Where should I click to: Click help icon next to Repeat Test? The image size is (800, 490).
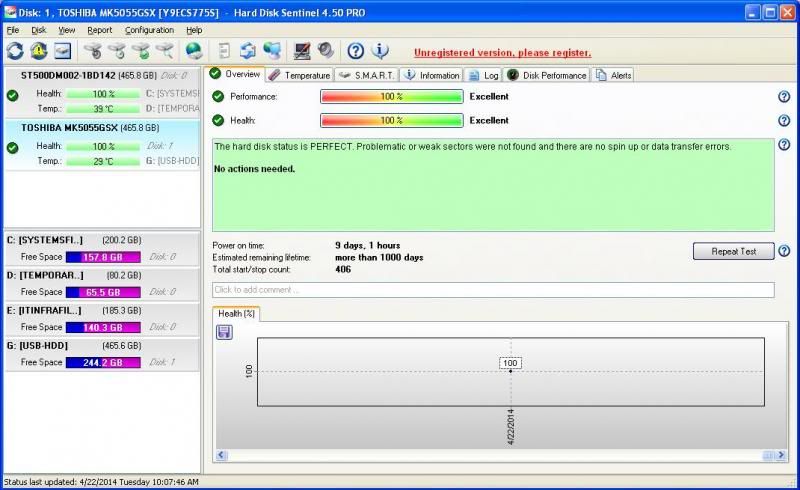784,251
